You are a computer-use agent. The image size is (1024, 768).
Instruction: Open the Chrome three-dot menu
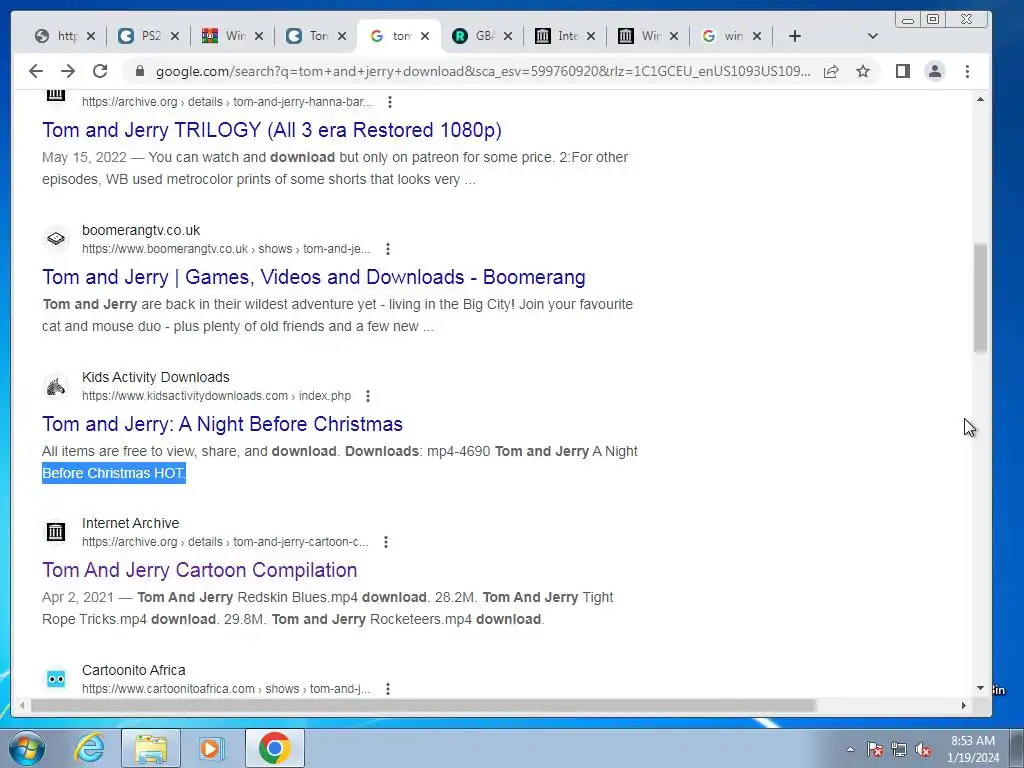coord(967,71)
